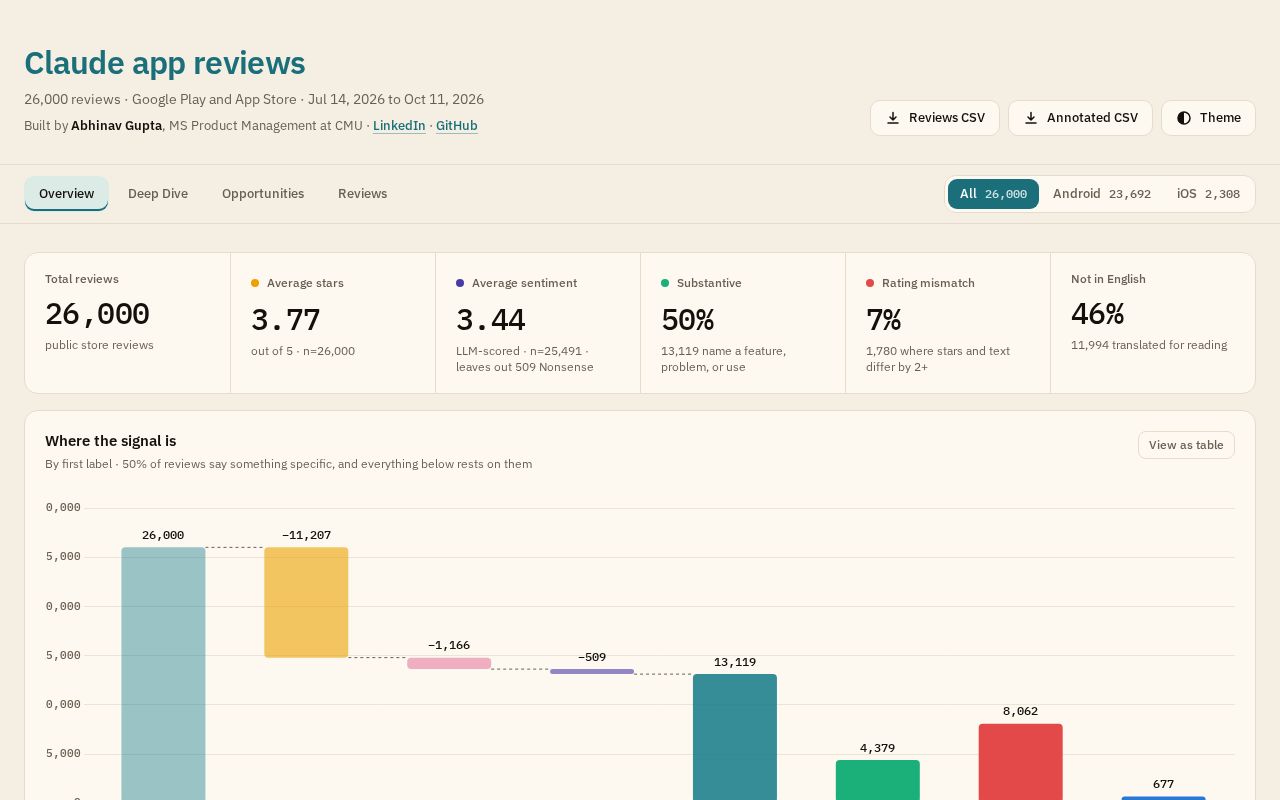Open the Reviews tab

click(x=362, y=194)
